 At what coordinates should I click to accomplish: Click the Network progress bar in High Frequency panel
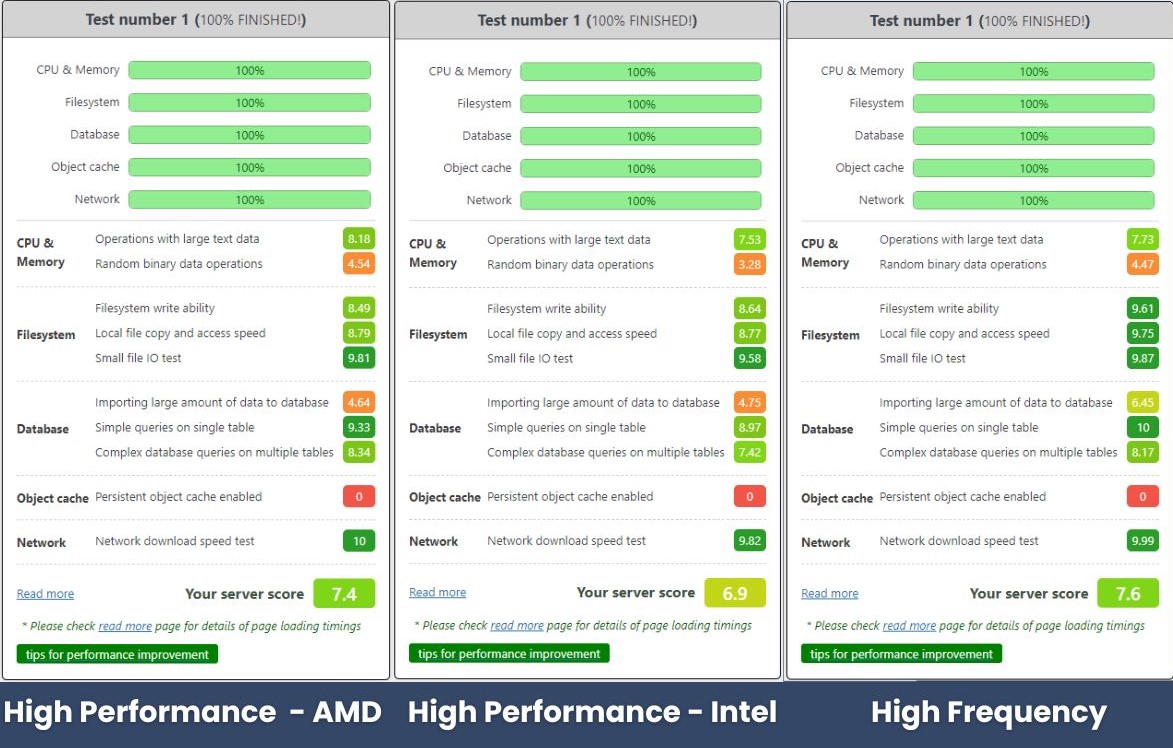(x=1033, y=199)
